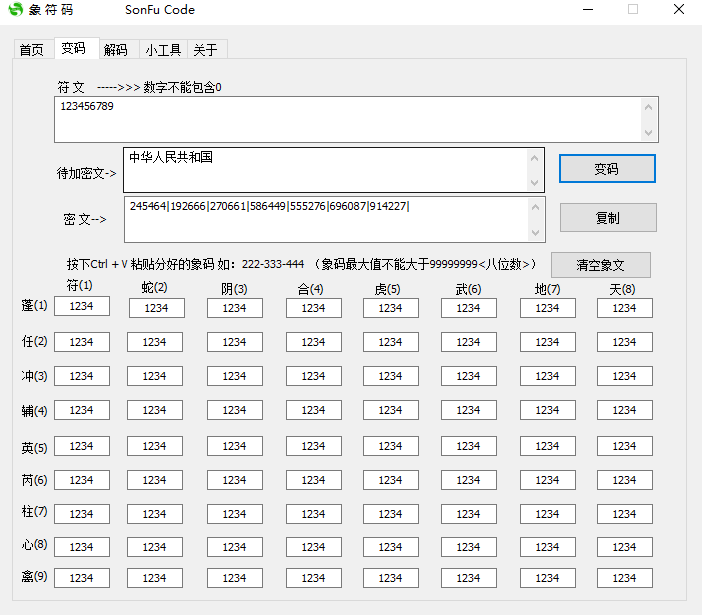Select the cell at row 辅(4), column 武(6)
Image resolution: width=702 pixels, height=615 pixels.
(469, 410)
